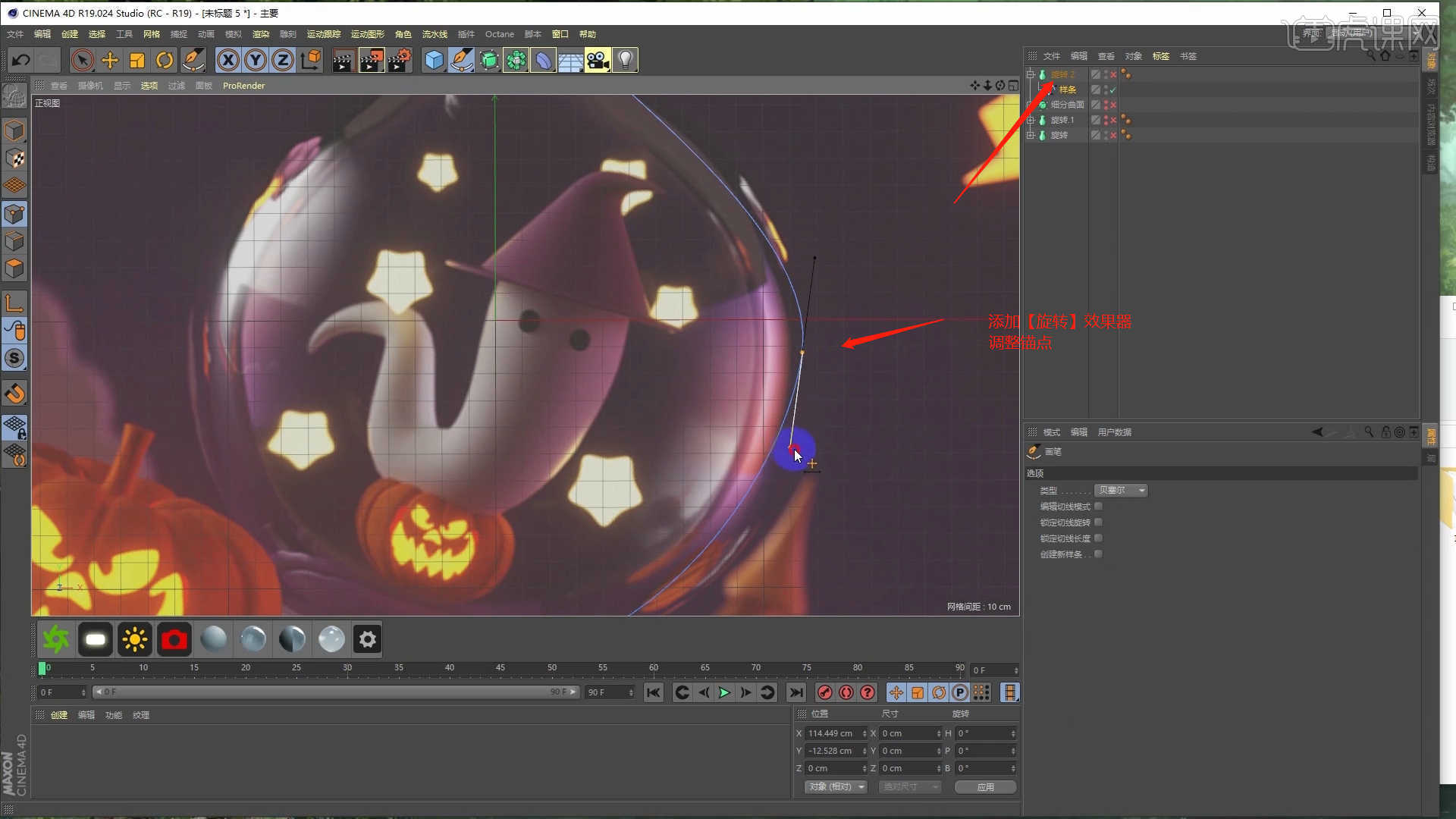Enable 锁定切线旋转 checkbox
The width and height of the screenshot is (1456, 819).
tap(1098, 522)
